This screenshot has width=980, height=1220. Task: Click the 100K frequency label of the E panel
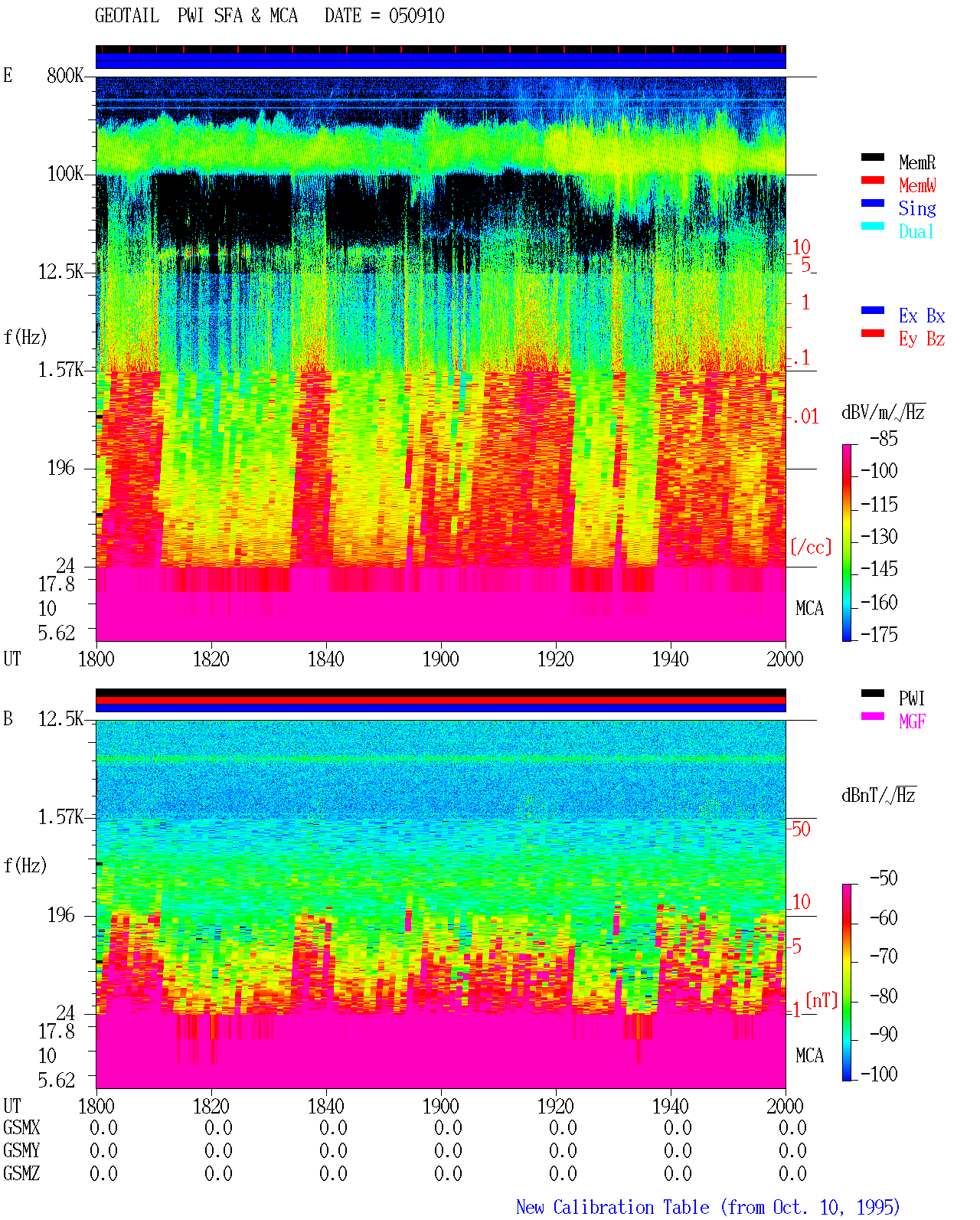tap(65, 173)
